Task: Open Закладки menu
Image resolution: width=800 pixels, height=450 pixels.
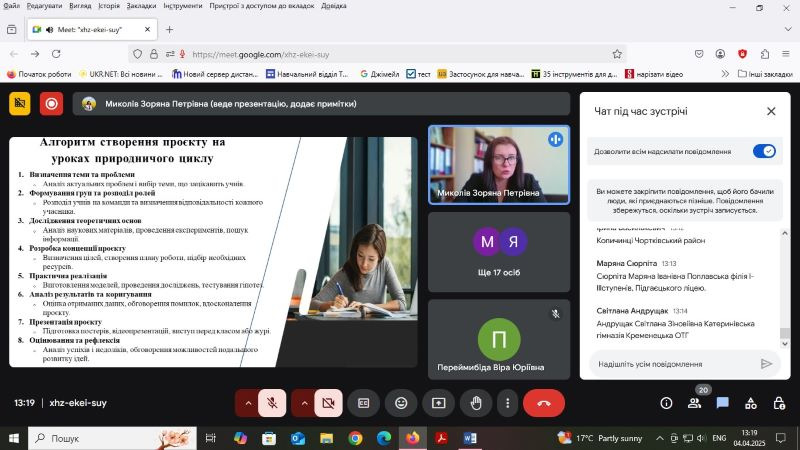Action: tap(141, 6)
